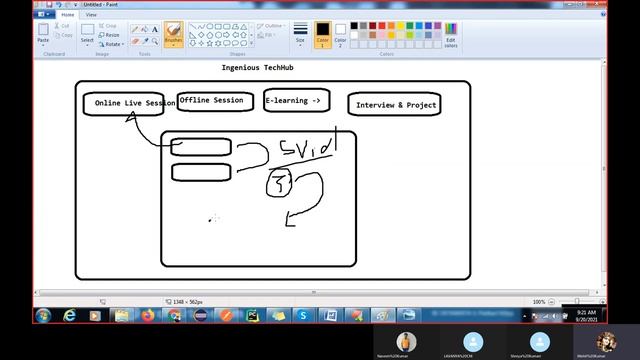640x360 pixels.
Task: Select the Pencil tool
Action: coord(135,29)
